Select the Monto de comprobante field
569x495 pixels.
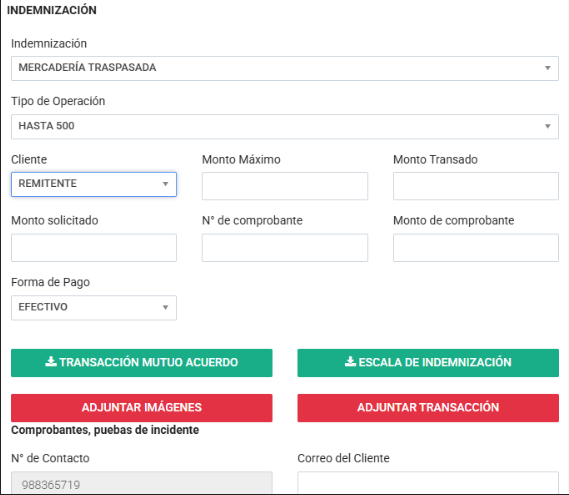tap(476, 248)
